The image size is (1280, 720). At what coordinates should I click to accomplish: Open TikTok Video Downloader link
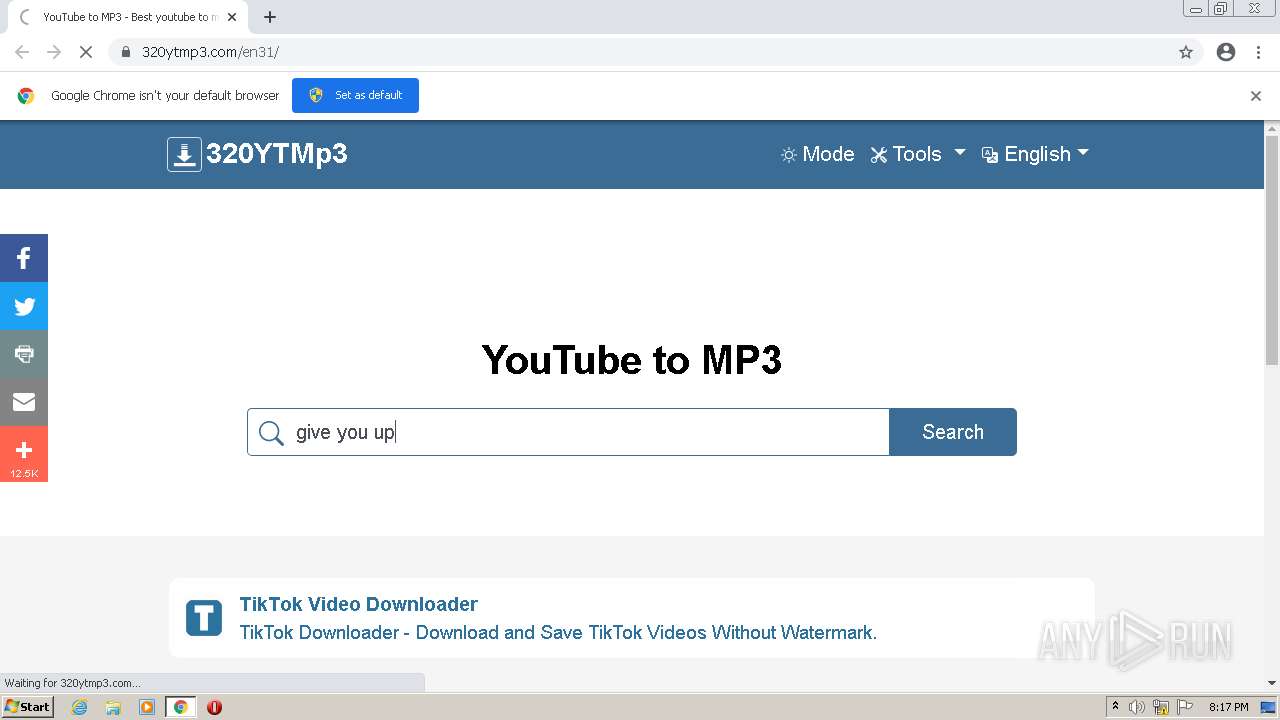358,604
